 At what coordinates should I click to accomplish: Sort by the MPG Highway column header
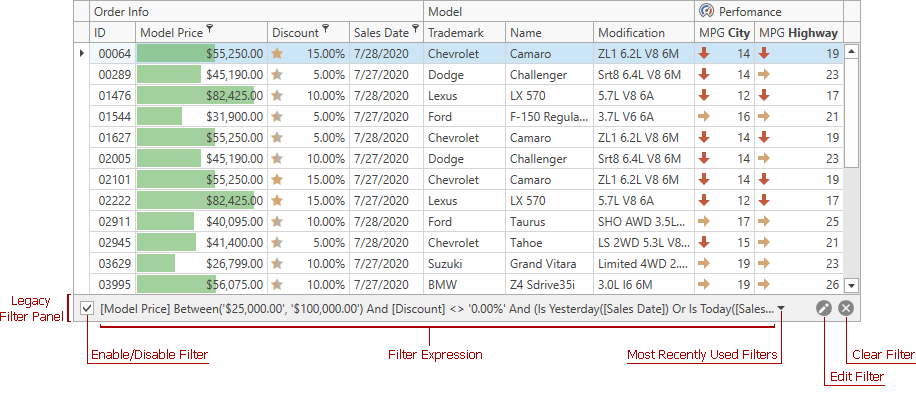coord(799,33)
